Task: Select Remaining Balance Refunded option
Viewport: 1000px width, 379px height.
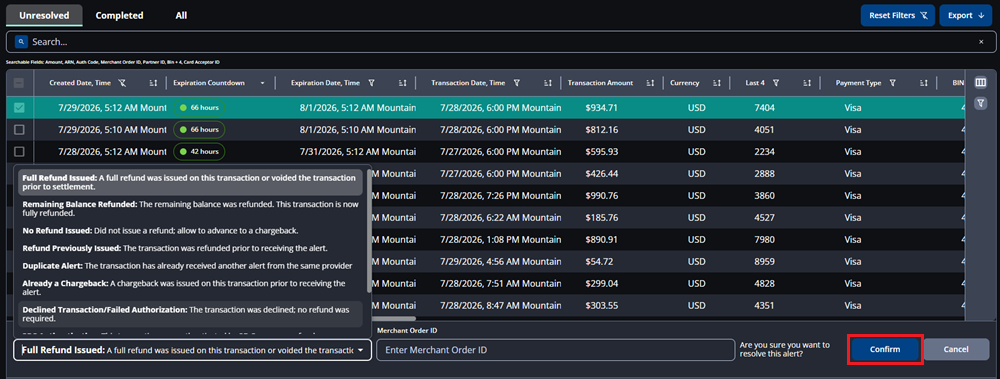Action: coord(189,209)
